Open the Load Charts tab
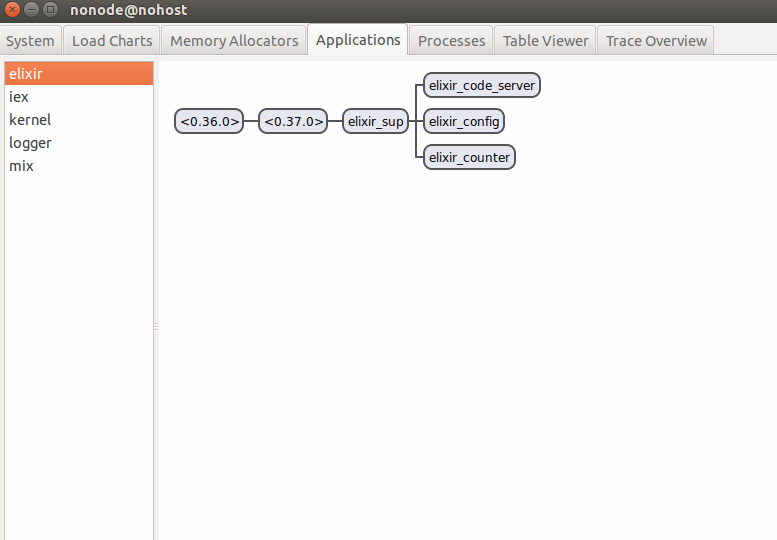Image resolution: width=777 pixels, height=540 pixels. click(x=112, y=41)
